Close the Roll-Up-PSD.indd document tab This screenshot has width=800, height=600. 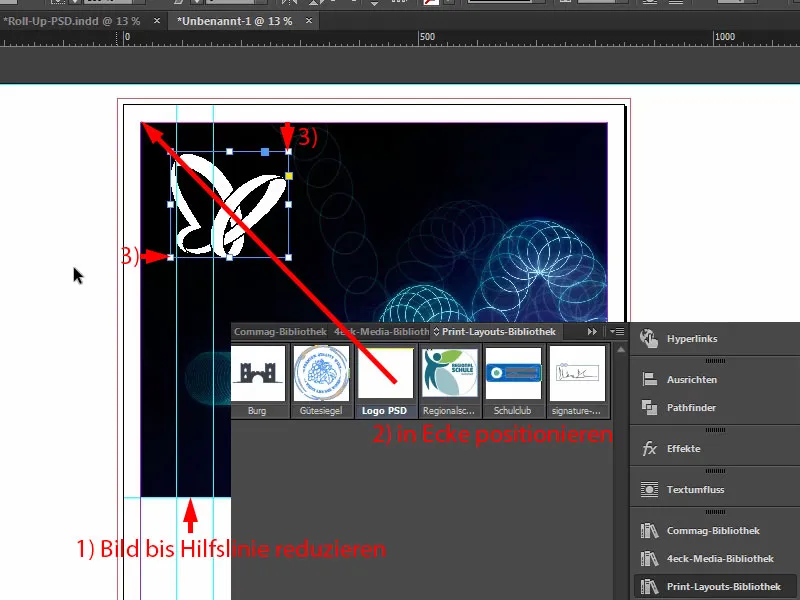click(157, 21)
